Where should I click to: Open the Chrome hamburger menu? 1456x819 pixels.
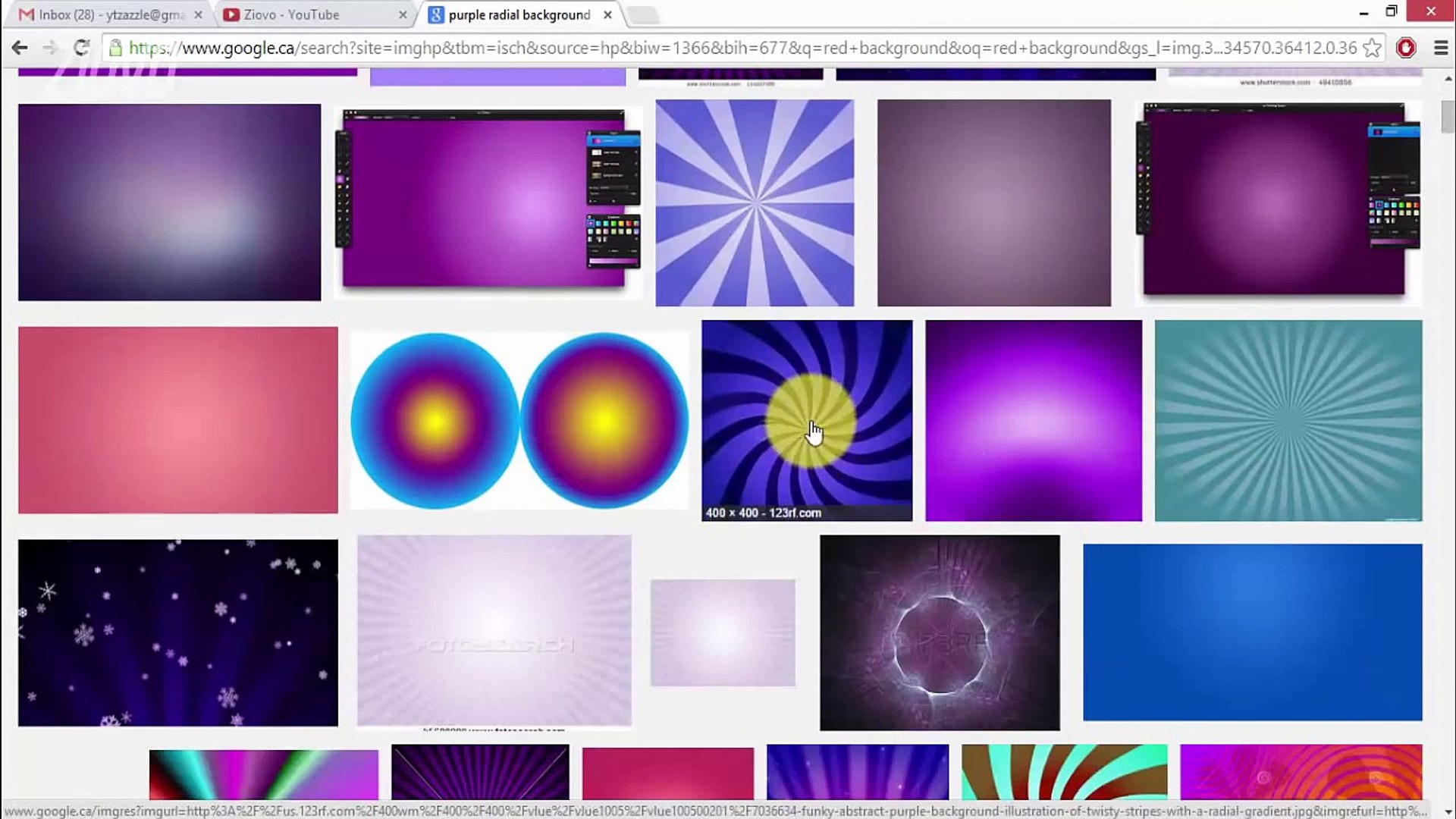pos(1441,48)
